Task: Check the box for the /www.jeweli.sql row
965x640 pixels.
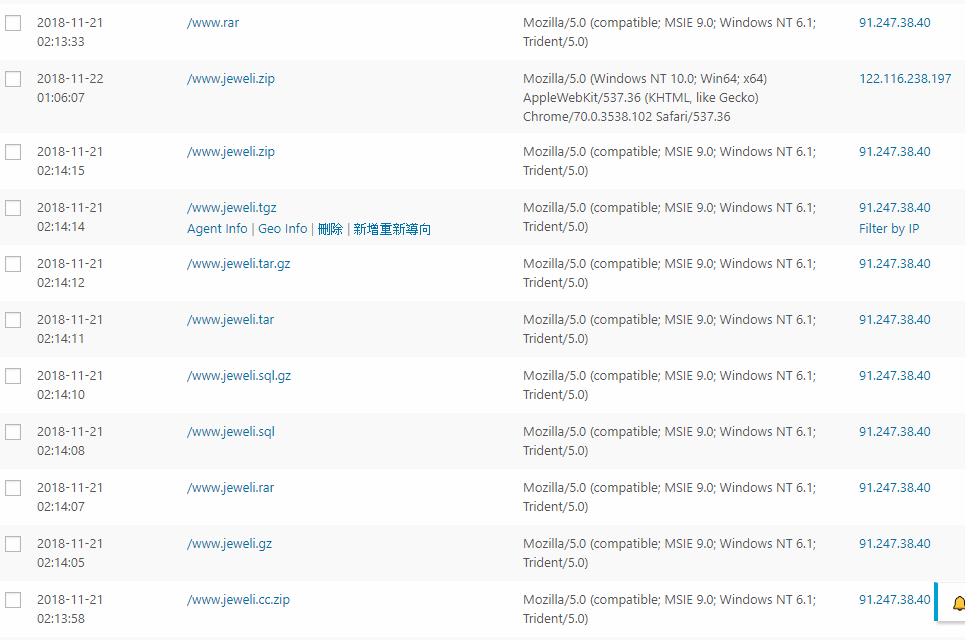Action: [13, 432]
